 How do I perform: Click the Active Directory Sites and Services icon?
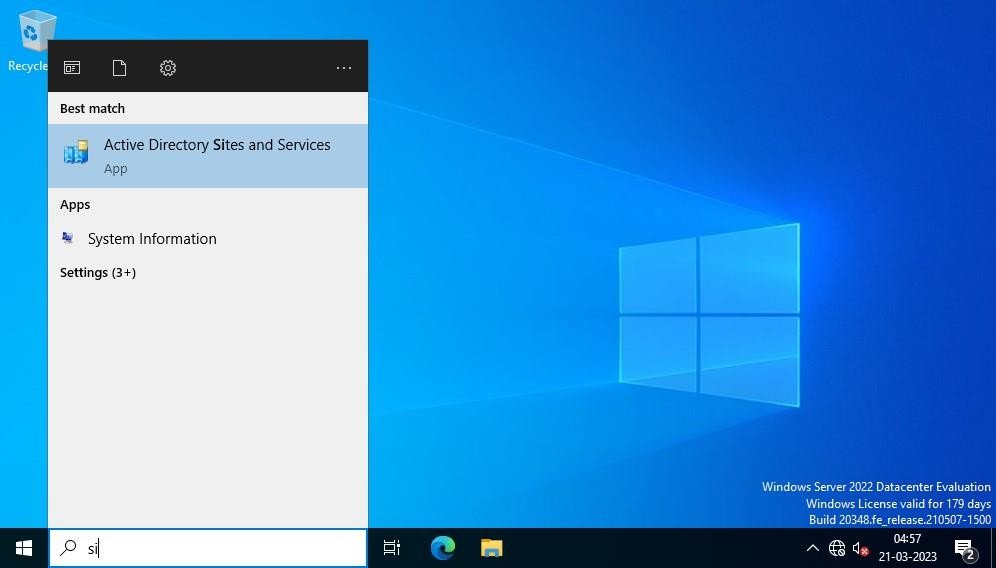coord(76,152)
